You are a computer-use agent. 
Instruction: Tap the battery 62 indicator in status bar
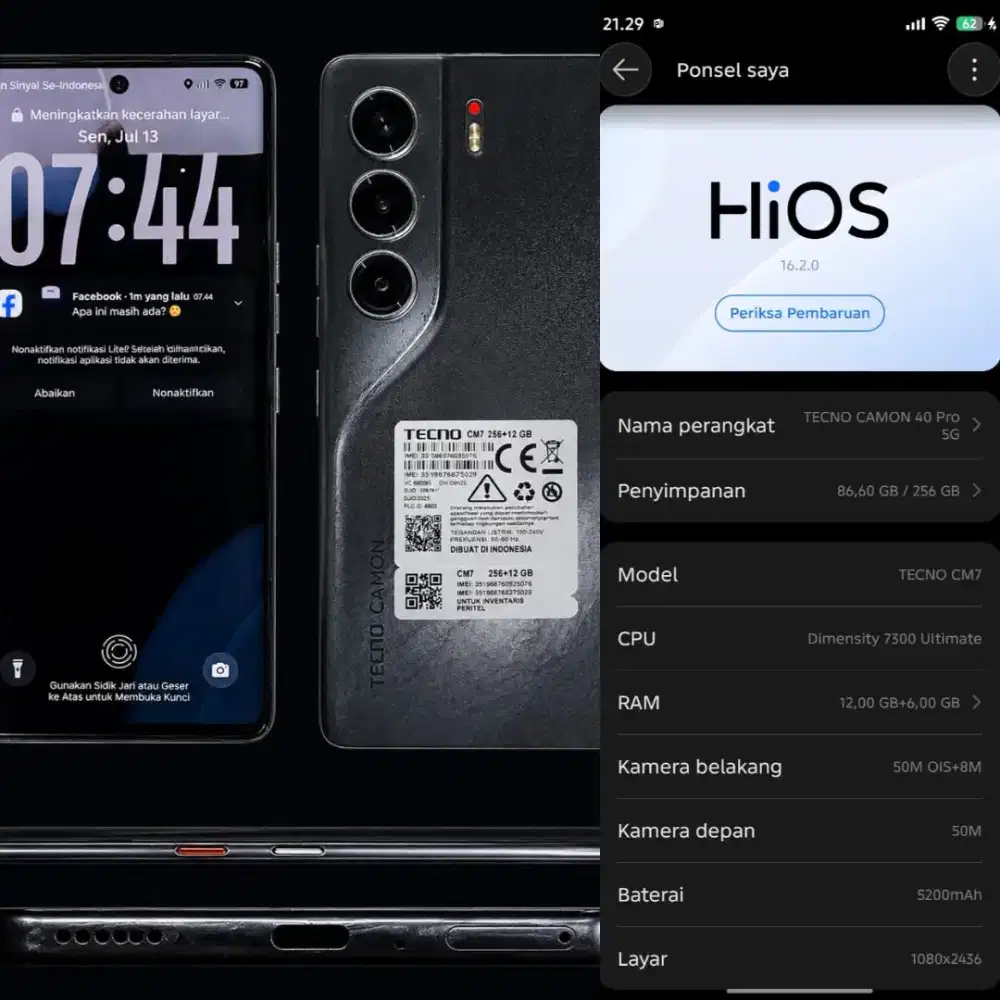969,24
